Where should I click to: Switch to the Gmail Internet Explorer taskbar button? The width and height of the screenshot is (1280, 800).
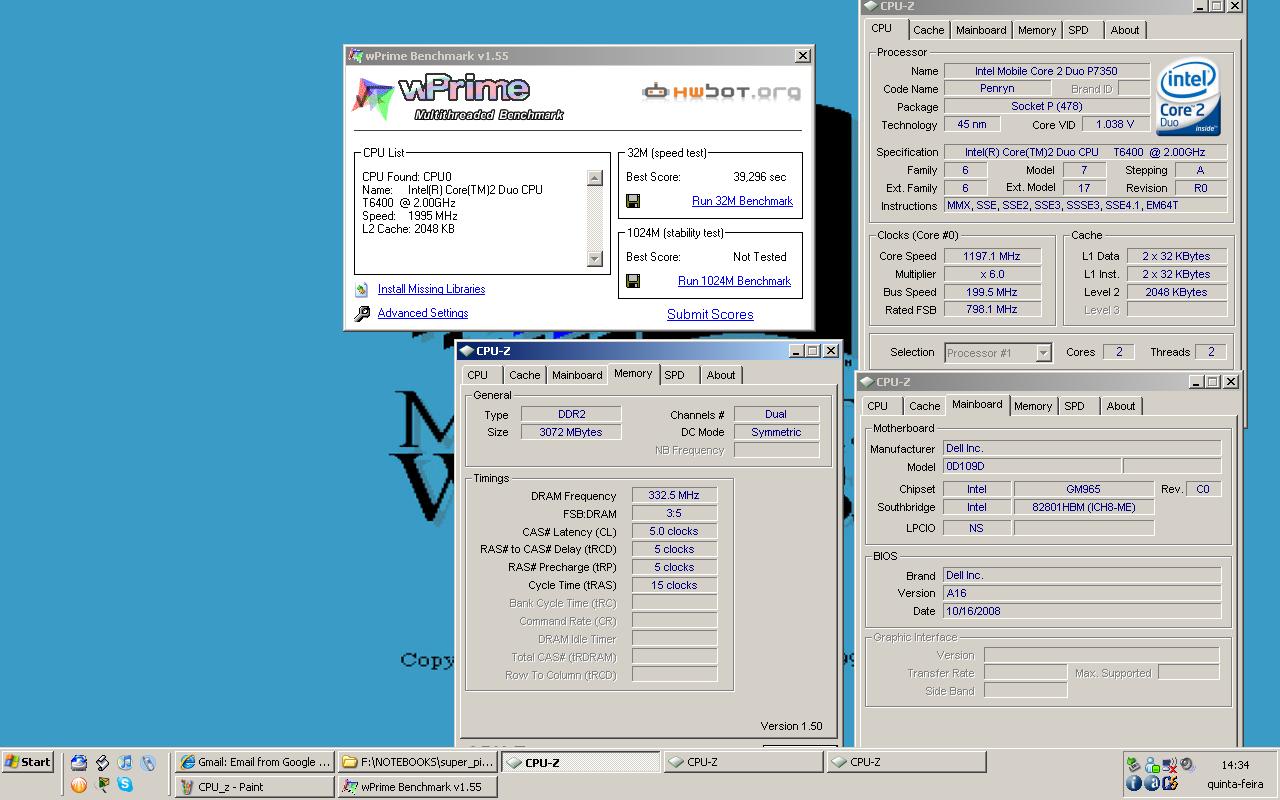(254, 762)
